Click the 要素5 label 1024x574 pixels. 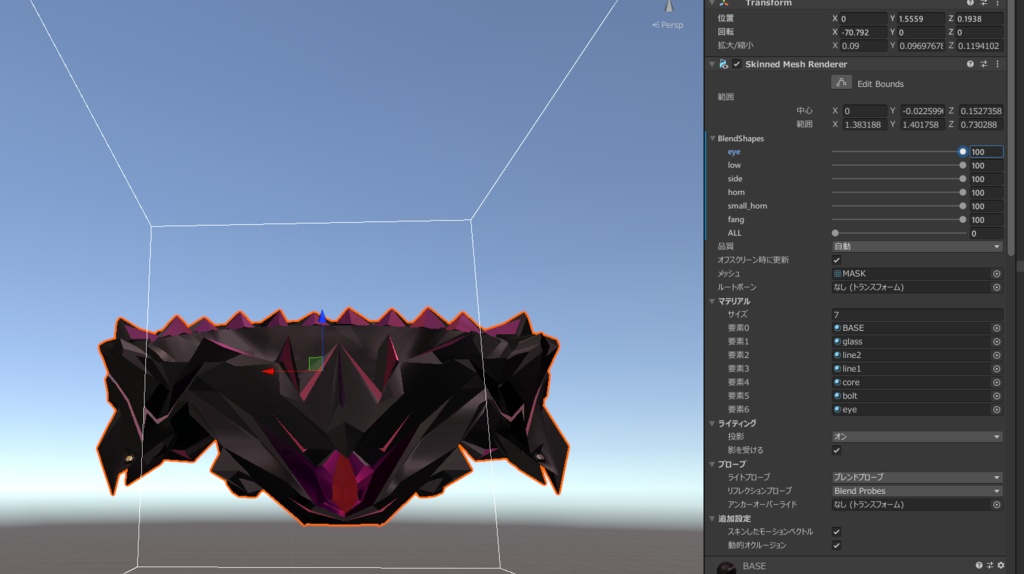click(x=738, y=396)
